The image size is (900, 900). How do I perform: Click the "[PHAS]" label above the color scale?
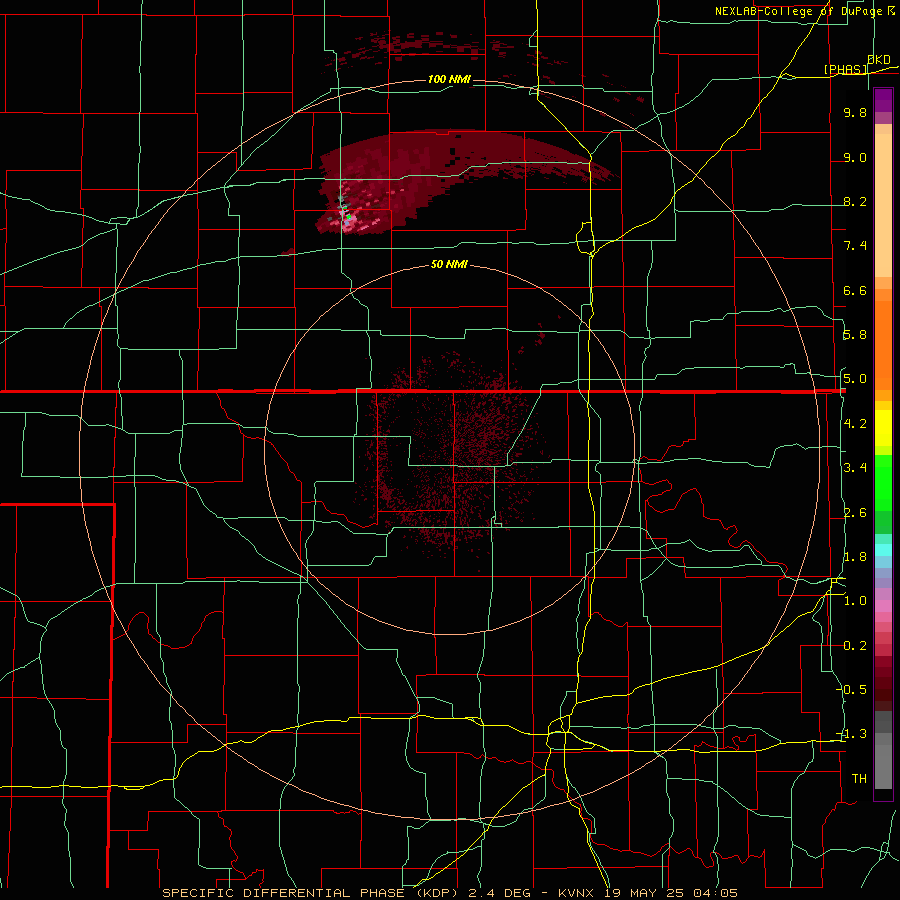(x=845, y=69)
